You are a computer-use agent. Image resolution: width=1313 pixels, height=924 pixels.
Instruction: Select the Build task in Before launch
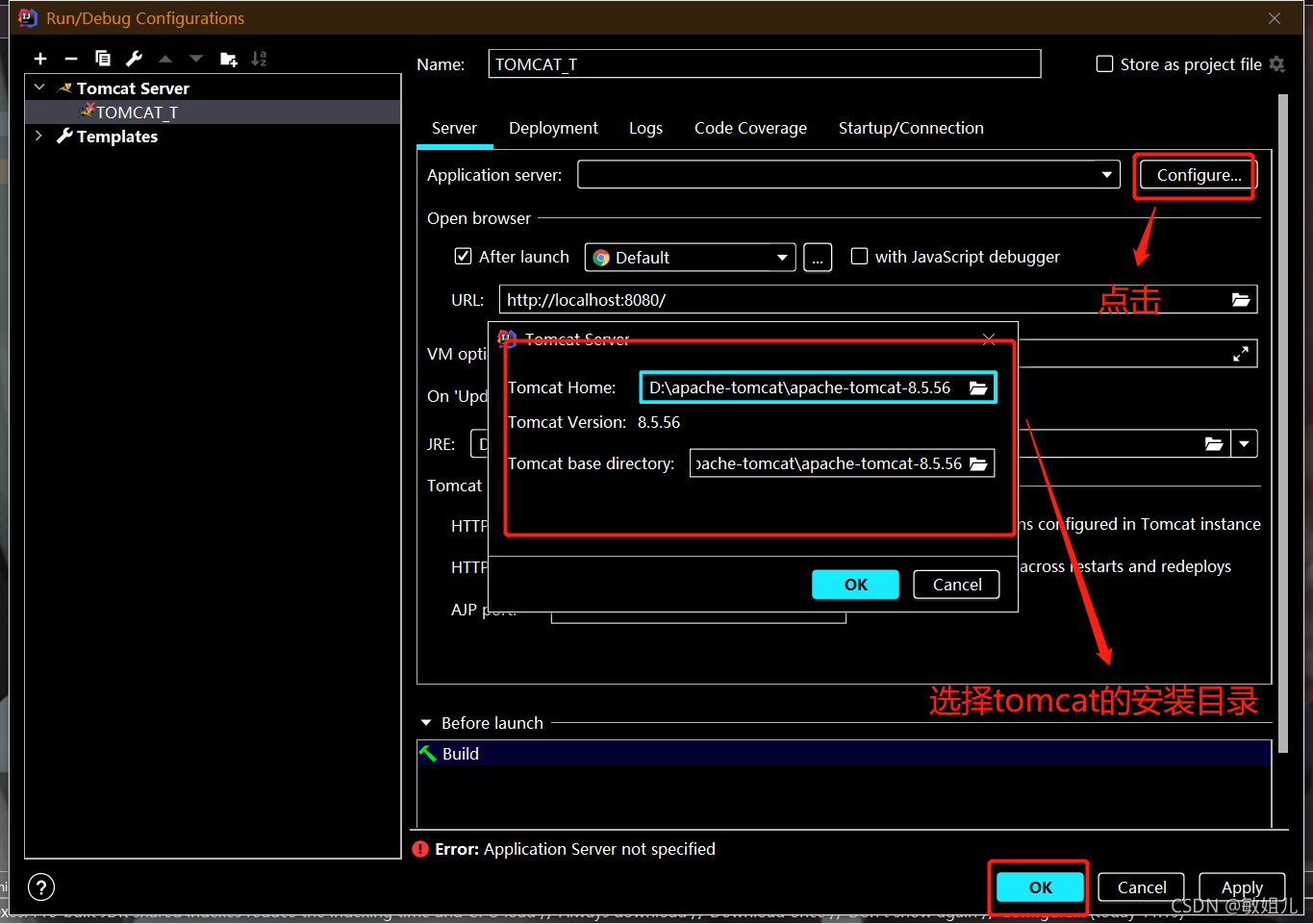tap(844, 754)
